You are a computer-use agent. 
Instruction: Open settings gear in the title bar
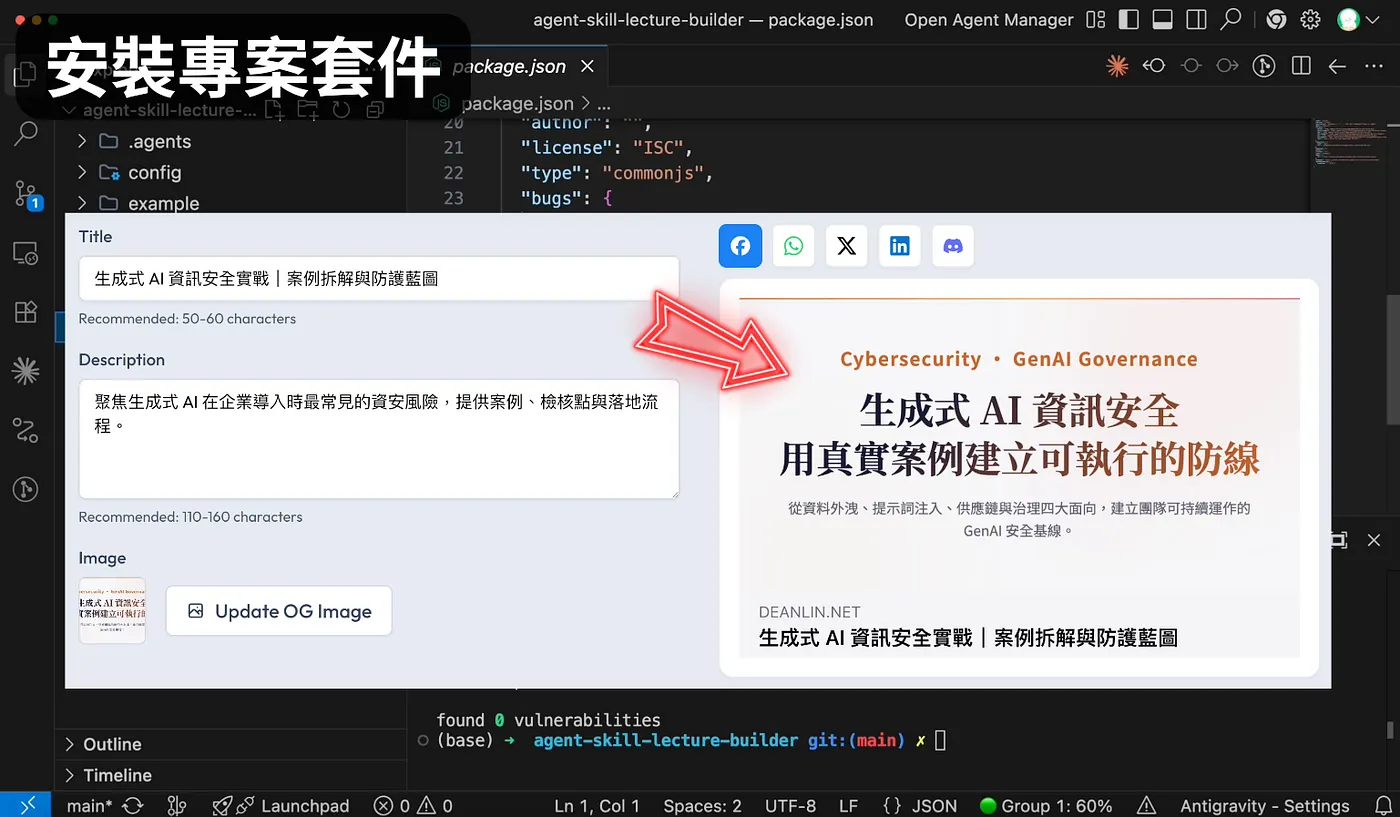pos(1310,19)
